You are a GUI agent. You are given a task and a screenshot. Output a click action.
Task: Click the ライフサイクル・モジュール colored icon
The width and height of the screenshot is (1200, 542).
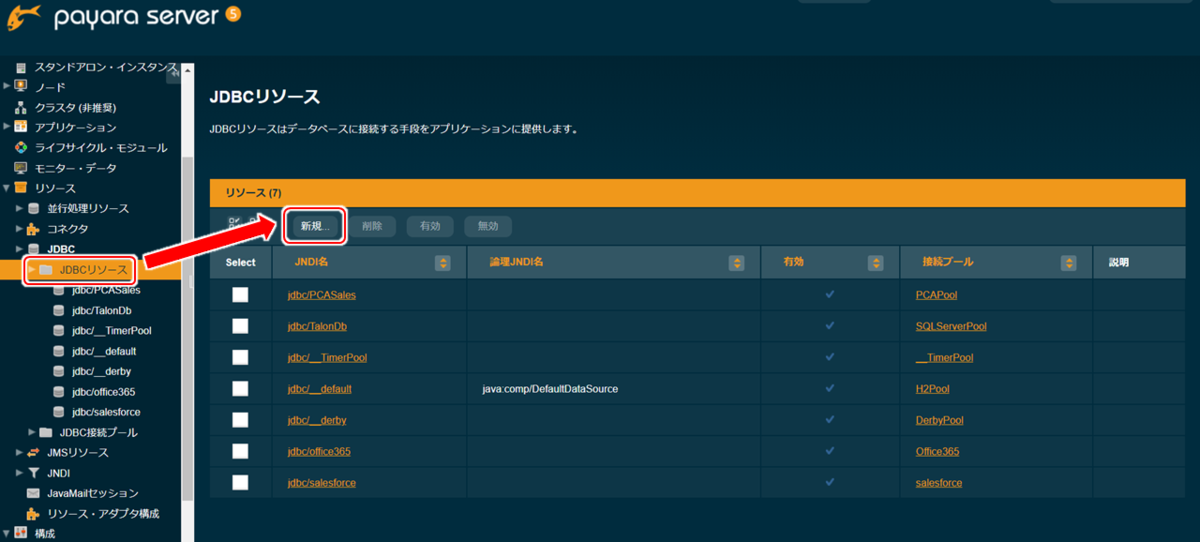point(21,147)
